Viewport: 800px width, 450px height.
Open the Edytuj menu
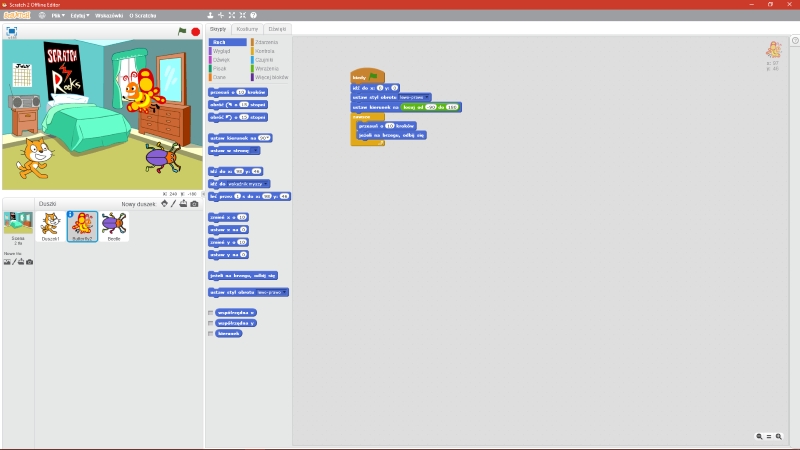click(80, 15)
